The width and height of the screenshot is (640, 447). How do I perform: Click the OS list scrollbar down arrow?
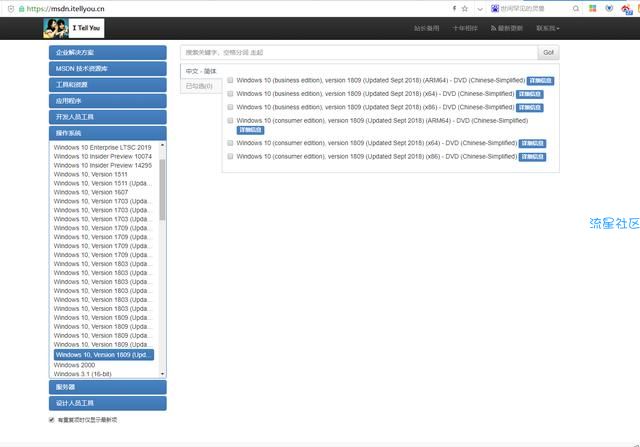pyautogui.click(x=162, y=374)
